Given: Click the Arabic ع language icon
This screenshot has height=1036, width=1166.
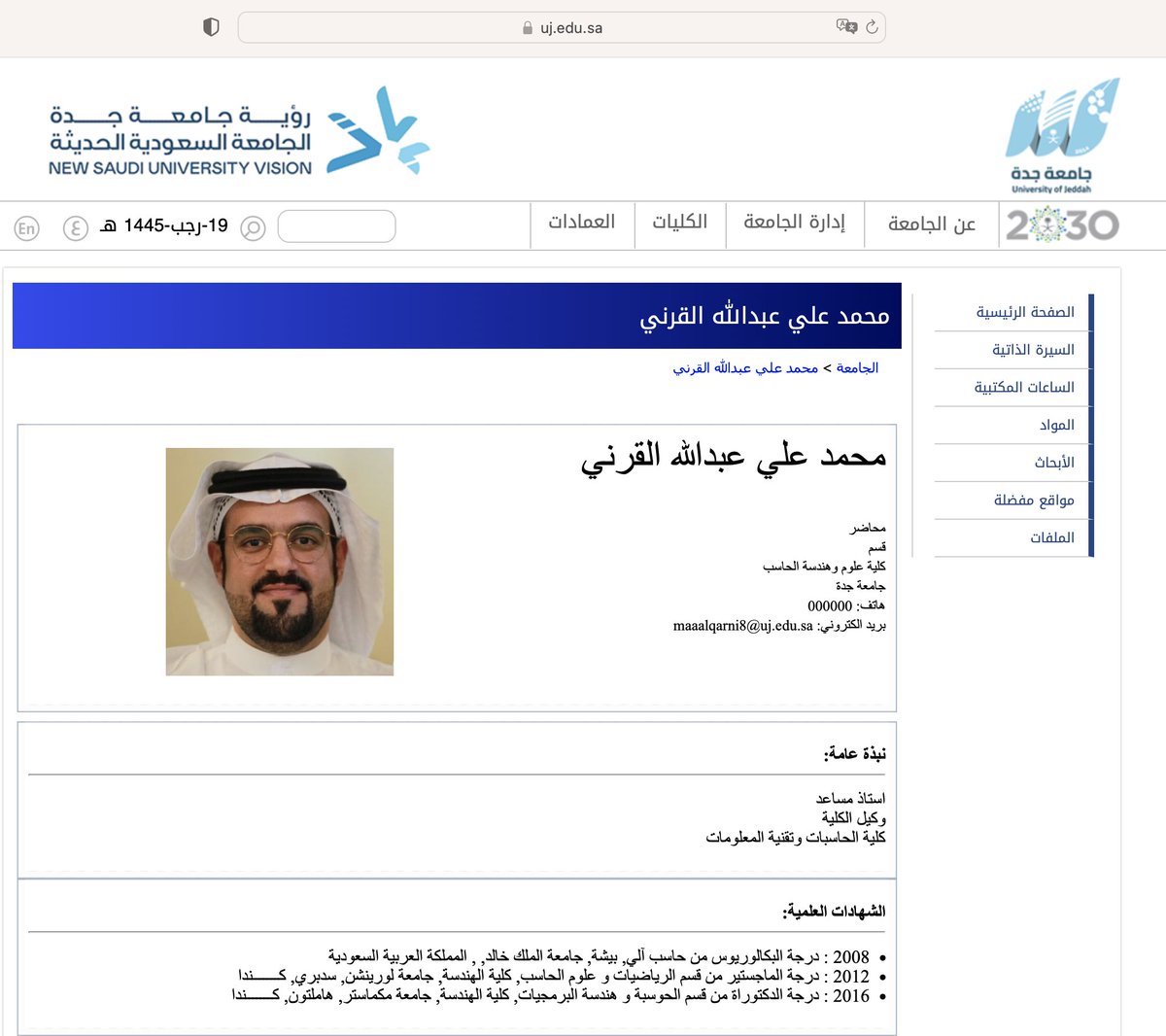Looking at the screenshot, I should coord(75,228).
